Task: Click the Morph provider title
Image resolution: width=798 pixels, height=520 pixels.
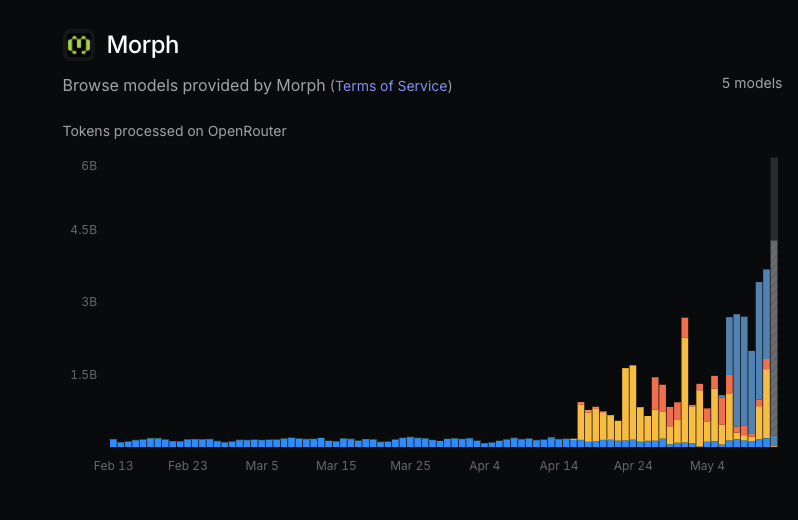Action: (143, 45)
